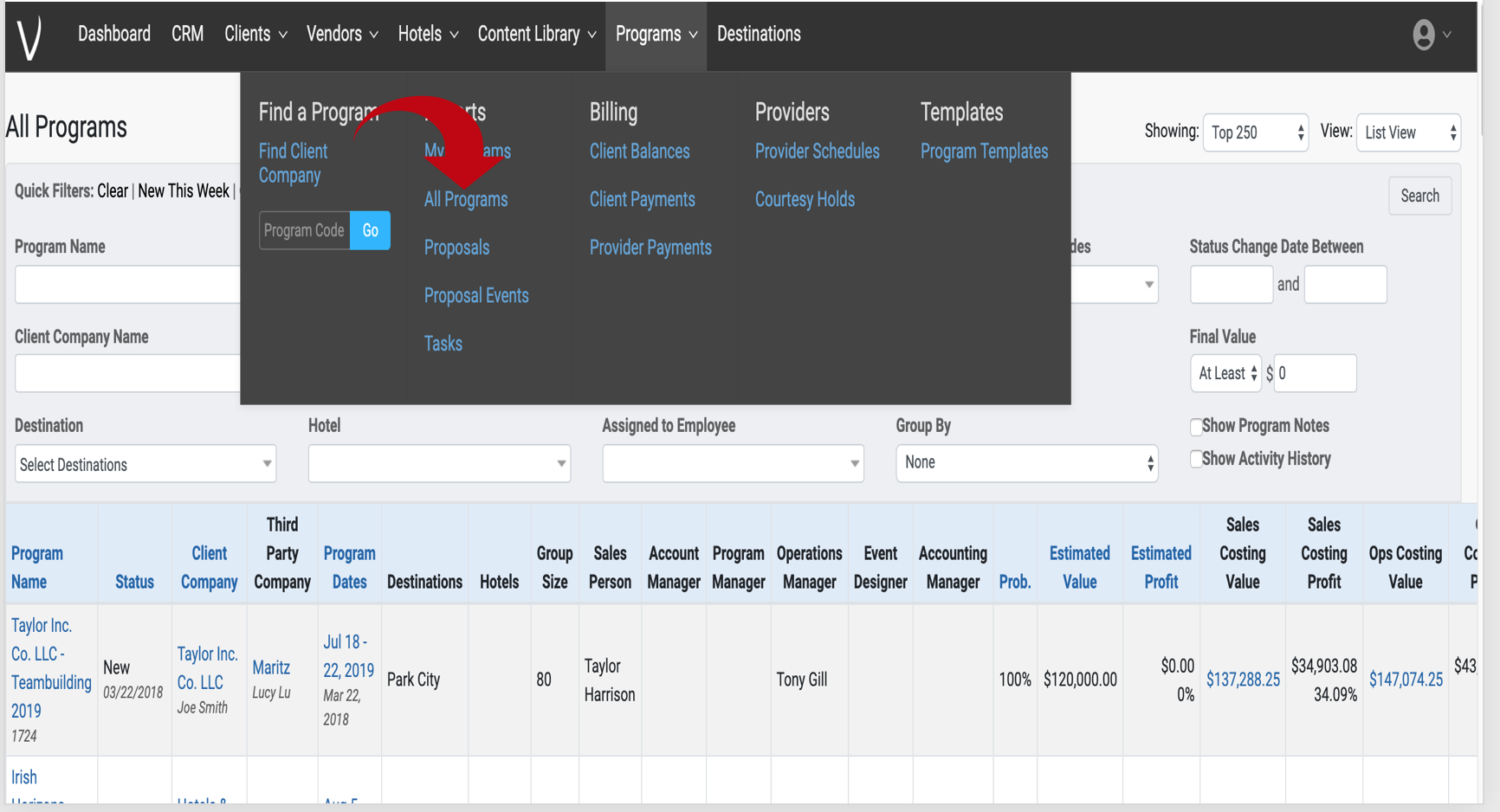Click the second Status Change Date field
1500x812 pixels.
[x=1346, y=285]
